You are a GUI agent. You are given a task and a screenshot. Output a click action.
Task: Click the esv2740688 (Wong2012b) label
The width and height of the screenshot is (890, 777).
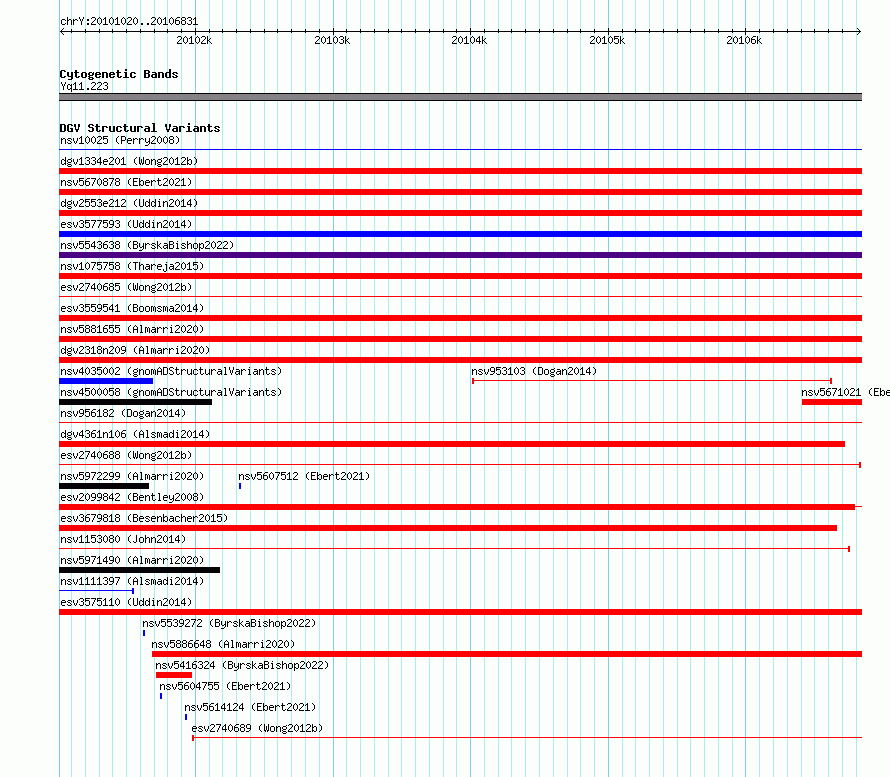point(126,455)
